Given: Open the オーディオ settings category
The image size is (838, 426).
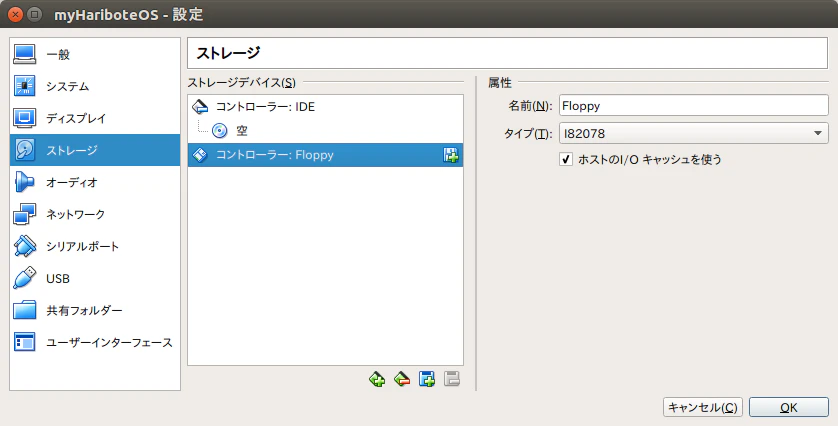Looking at the screenshot, I should click(x=95, y=182).
